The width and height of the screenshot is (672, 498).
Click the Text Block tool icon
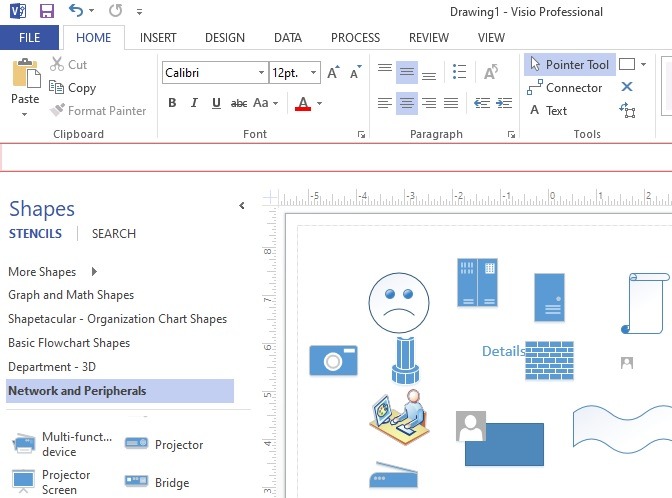[627, 110]
